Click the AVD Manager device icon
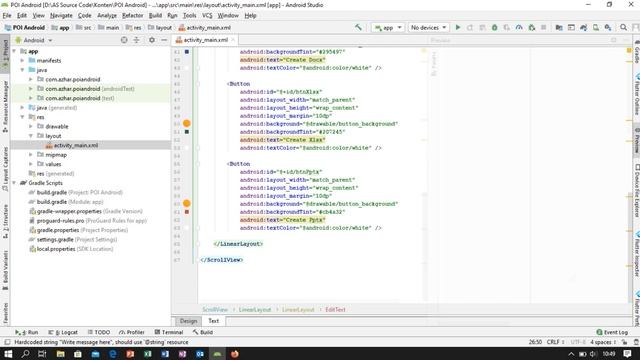This screenshot has width=640, height=360. coord(596,27)
